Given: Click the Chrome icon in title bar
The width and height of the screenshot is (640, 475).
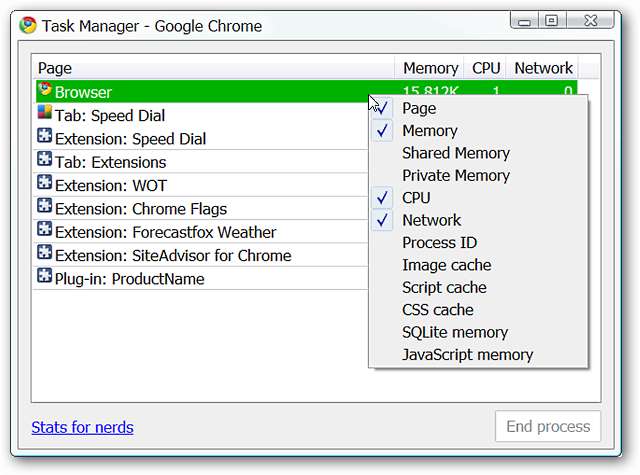Looking at the screenshot, I should (x=30, y=25).
